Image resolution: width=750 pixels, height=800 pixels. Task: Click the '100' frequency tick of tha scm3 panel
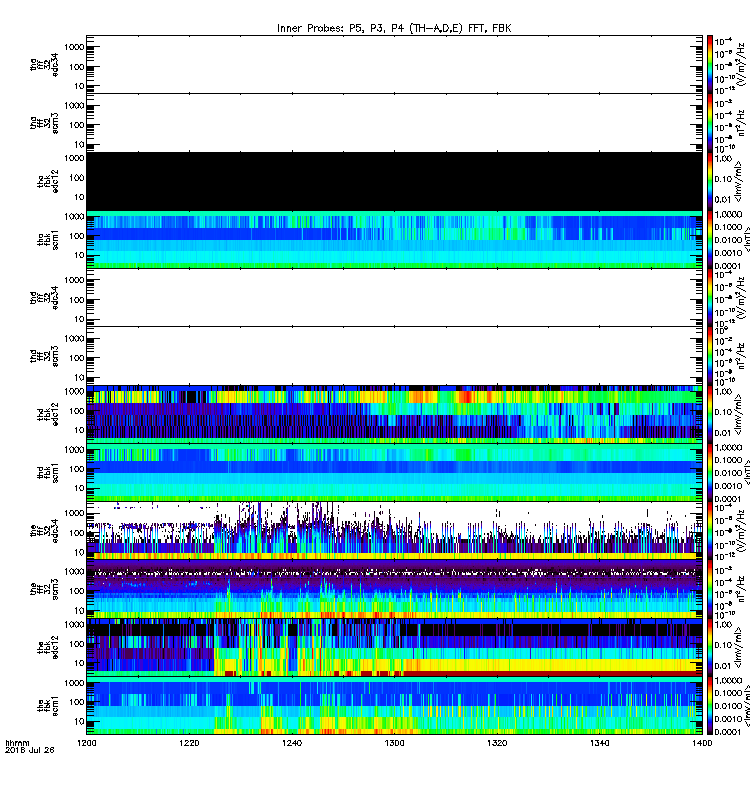[x=77, y=126]
